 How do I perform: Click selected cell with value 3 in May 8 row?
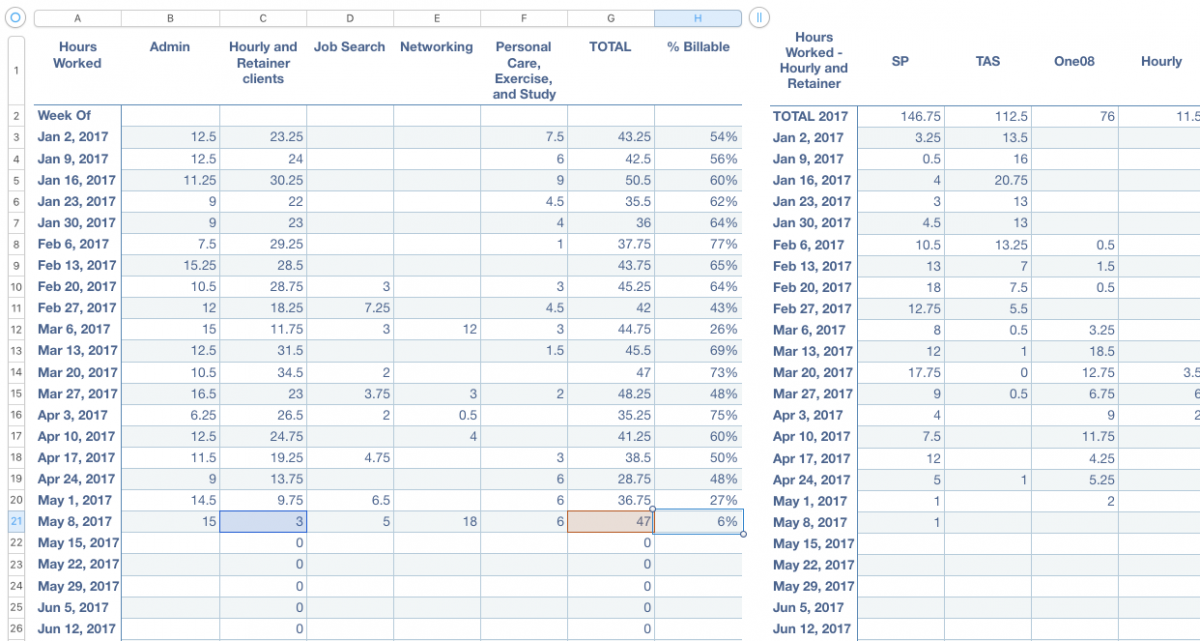(x=263, y=521)
